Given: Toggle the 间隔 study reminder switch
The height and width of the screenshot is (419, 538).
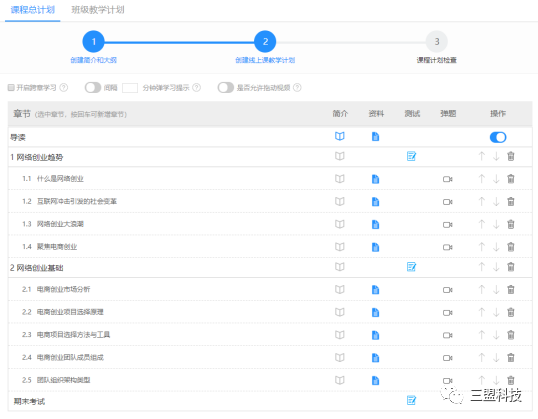Looking at the screenshot, I should (93, 88).
